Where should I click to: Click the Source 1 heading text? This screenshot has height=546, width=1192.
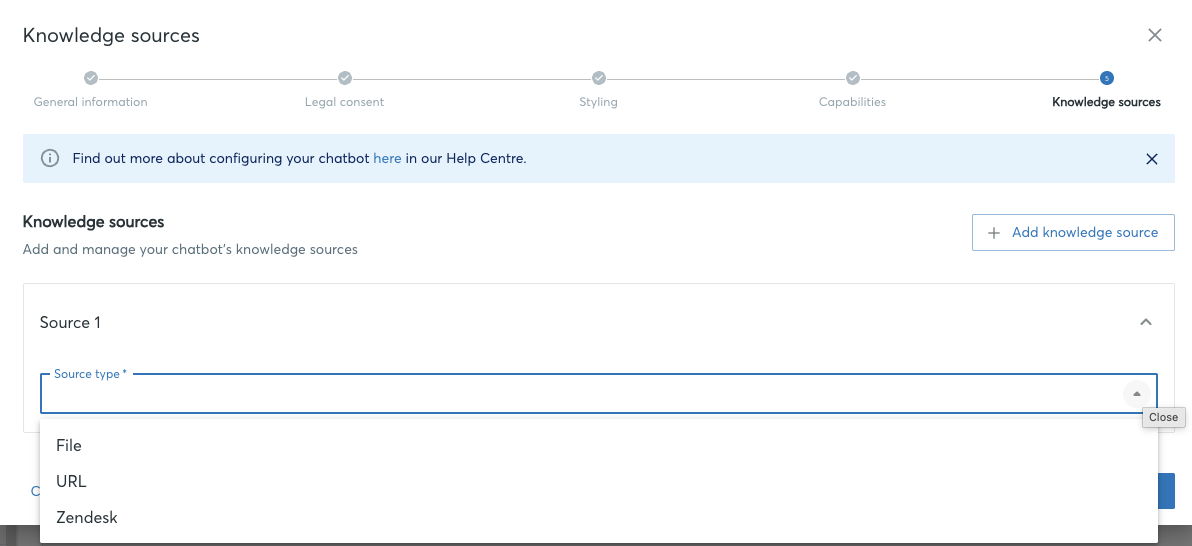point(70,322)
